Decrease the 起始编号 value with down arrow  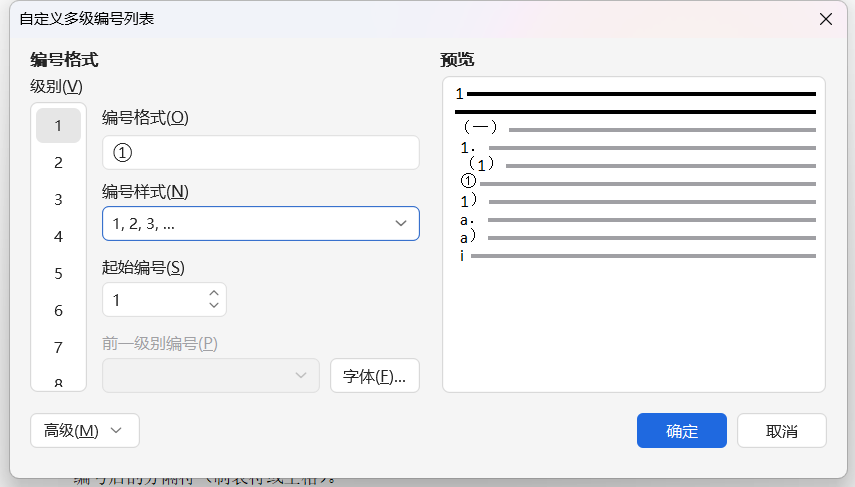click(213, 306)
